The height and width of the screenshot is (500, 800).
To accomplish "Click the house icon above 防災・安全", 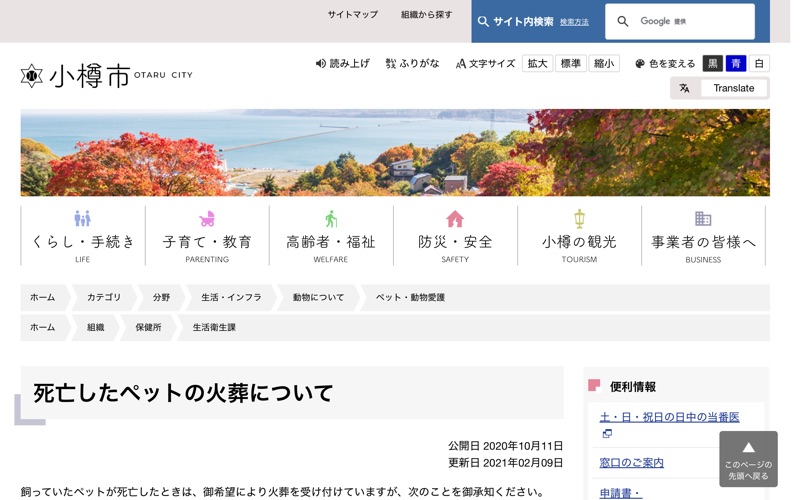I will [455, 219].
